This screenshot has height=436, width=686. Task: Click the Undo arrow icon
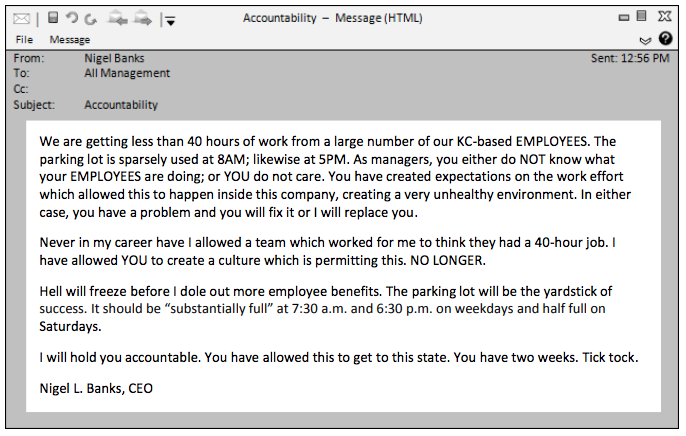[73, 18]
